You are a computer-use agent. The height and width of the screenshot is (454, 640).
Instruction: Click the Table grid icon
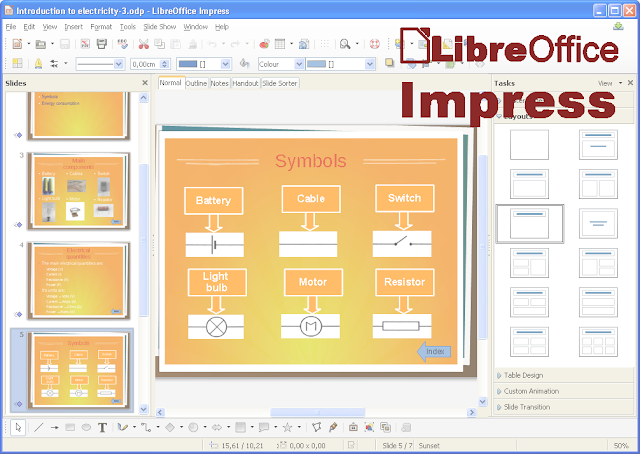tap(280, 44)
